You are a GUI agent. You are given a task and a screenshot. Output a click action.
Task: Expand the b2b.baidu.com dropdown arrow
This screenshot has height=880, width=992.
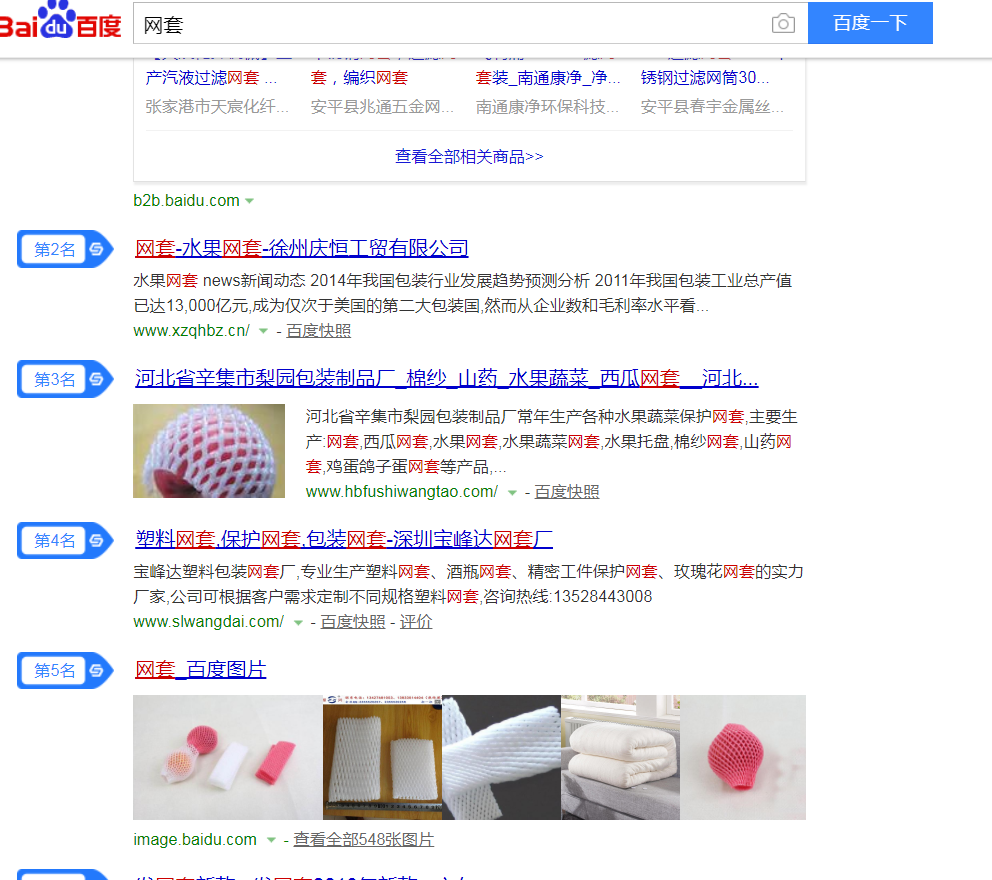point(250,201)
